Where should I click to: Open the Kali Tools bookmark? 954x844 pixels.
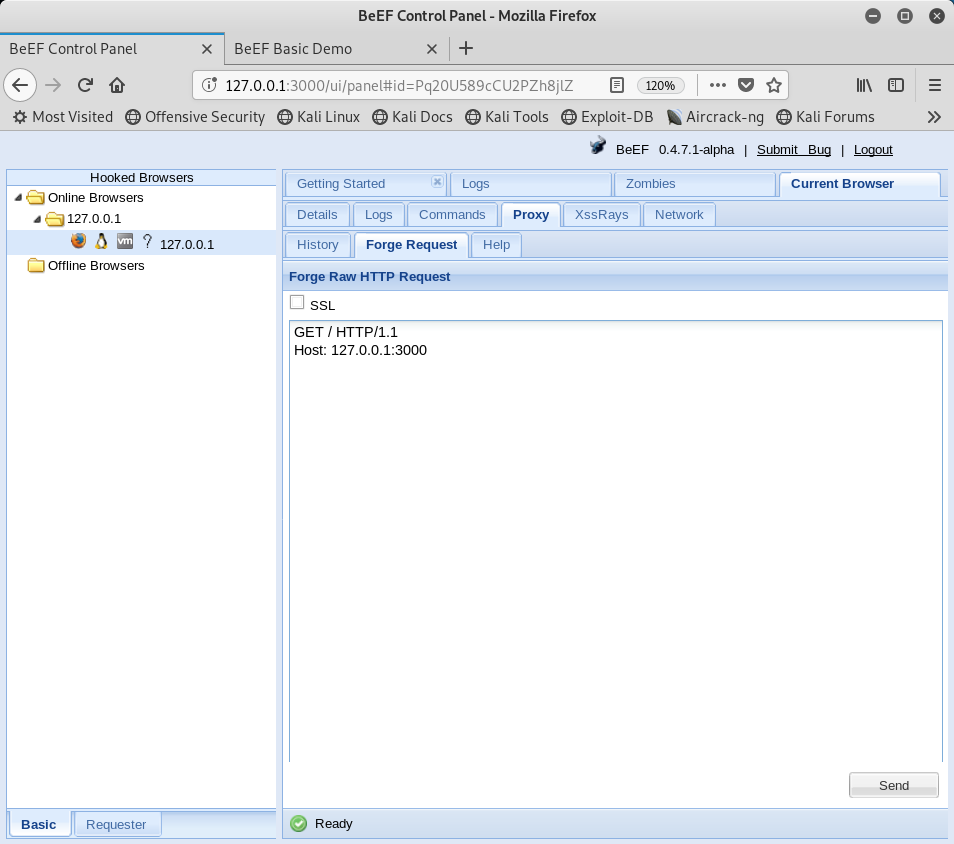507,117
